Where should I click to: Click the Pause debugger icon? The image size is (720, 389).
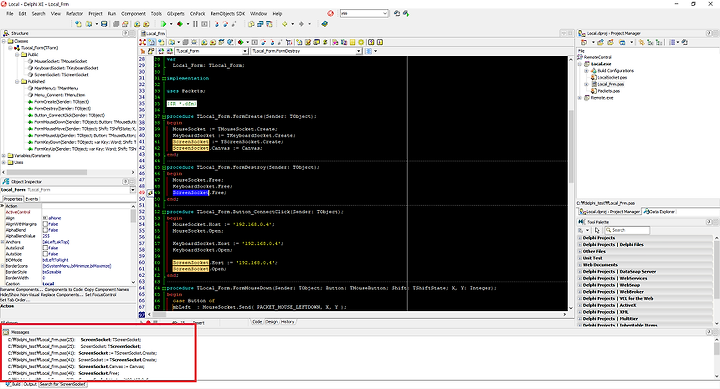(x=195, y=24)
